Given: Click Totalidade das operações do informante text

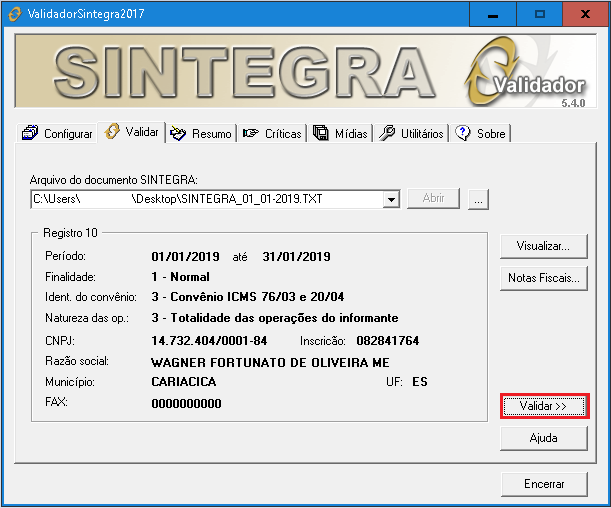Looking at the screenshot, I should coord(284,318).
